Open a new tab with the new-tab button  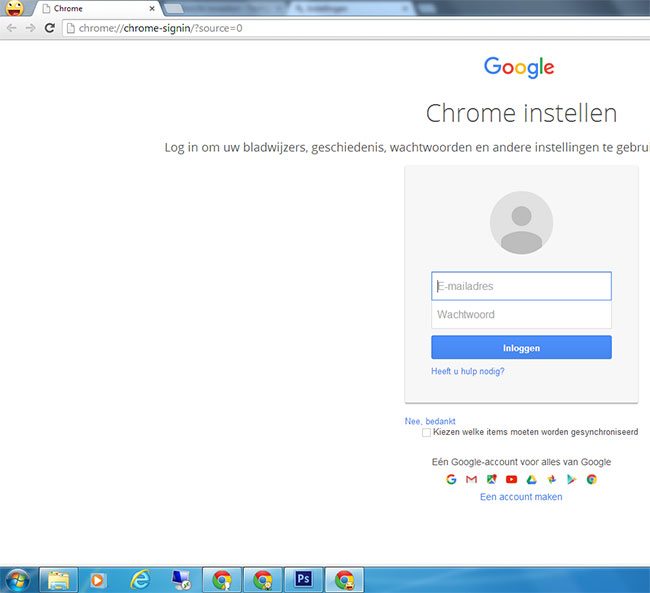174,8
